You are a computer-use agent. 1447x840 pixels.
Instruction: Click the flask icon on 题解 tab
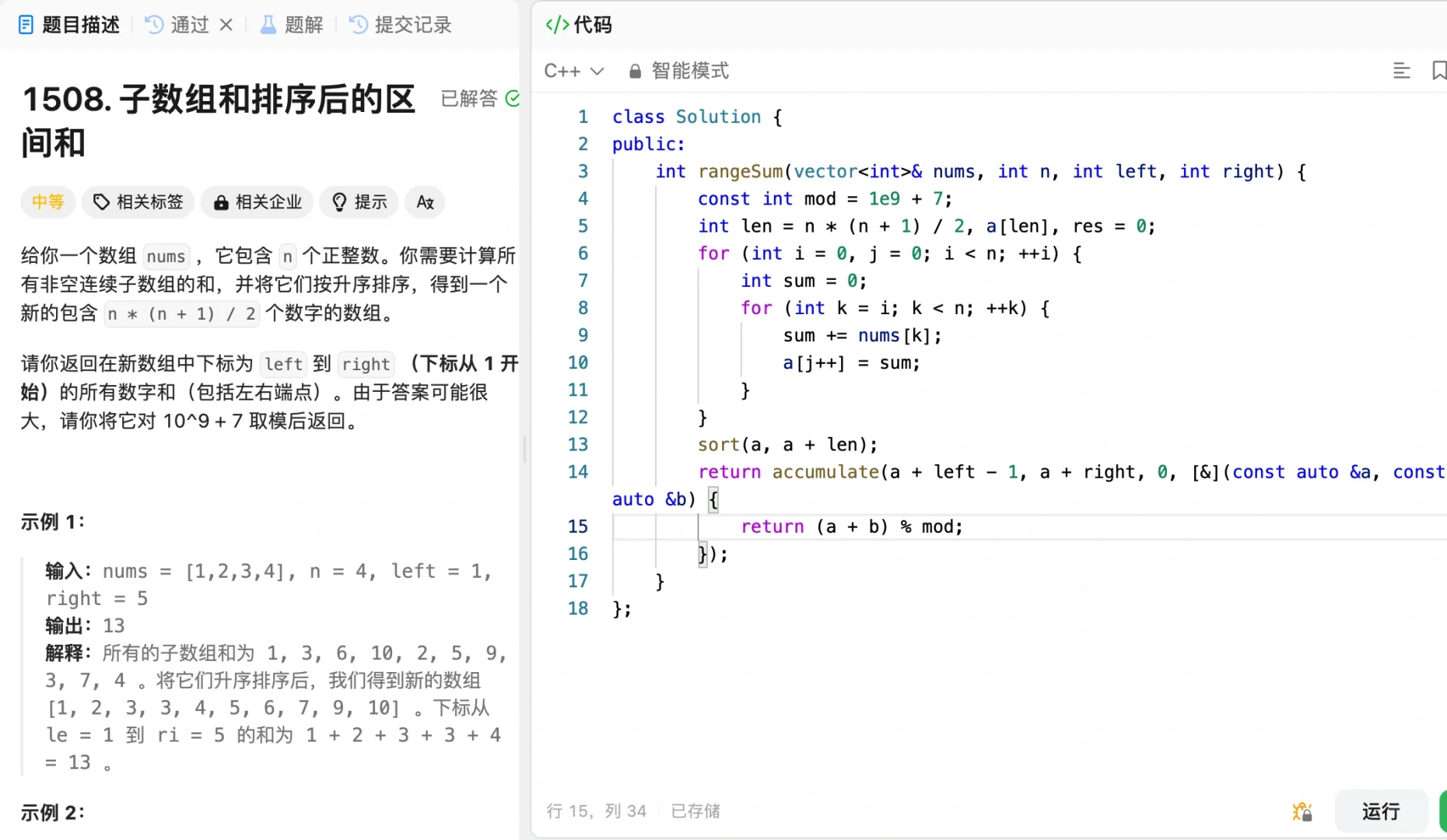[268, 25]
